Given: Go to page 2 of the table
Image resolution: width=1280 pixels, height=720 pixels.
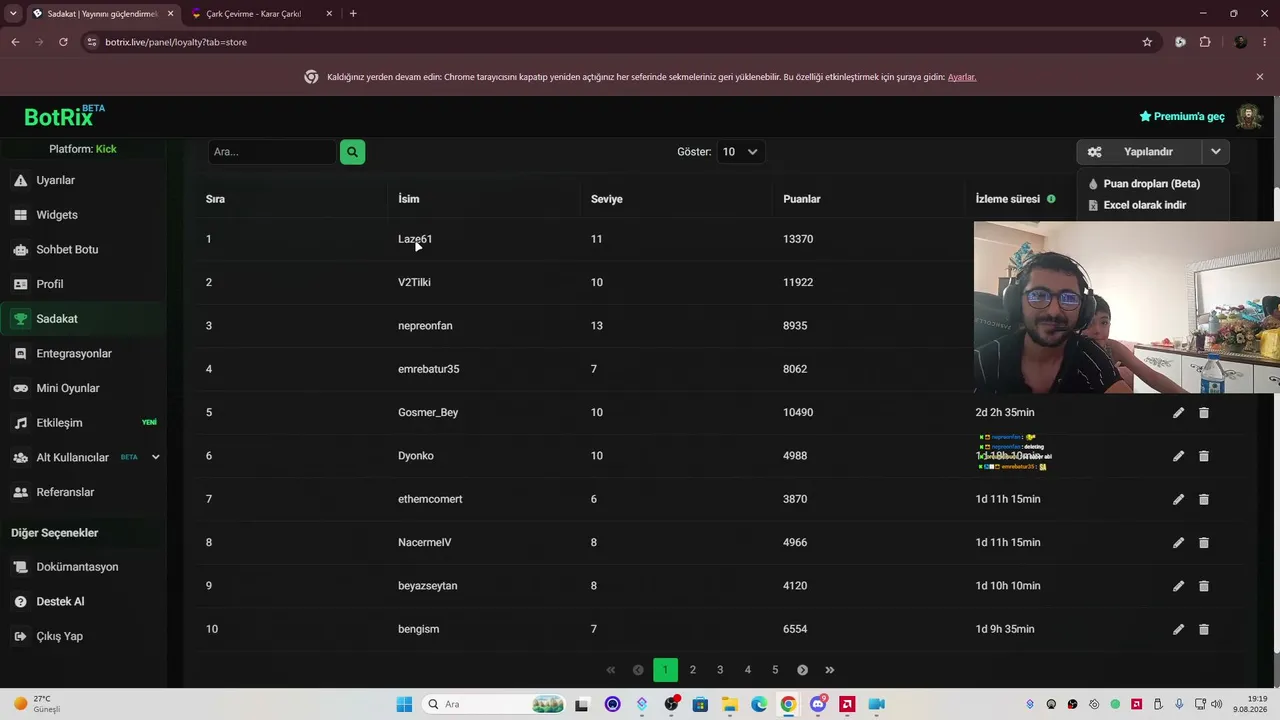Looking at the screenshot, I should (x=692, y=670).
